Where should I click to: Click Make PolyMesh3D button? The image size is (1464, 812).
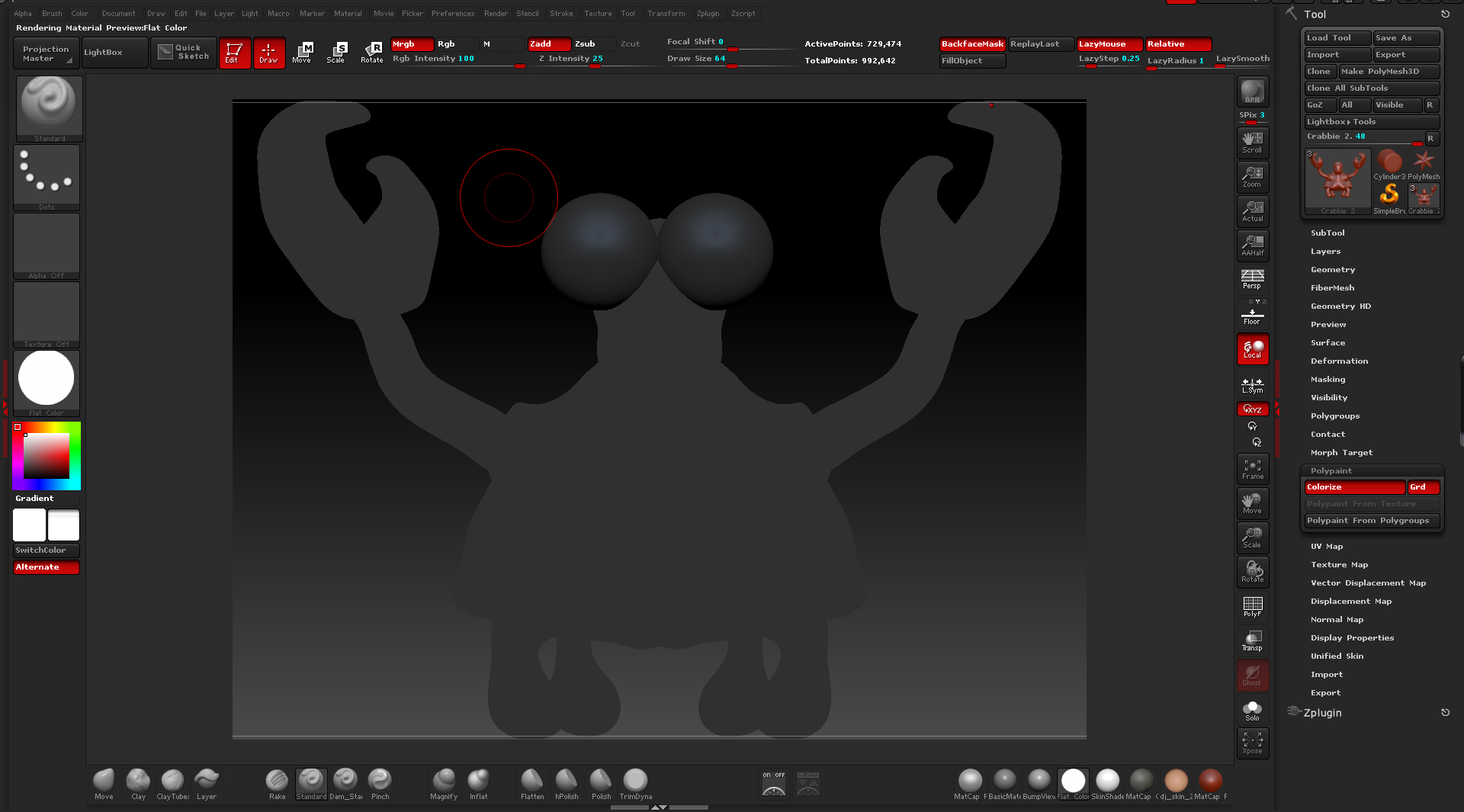coord(1389,72)
